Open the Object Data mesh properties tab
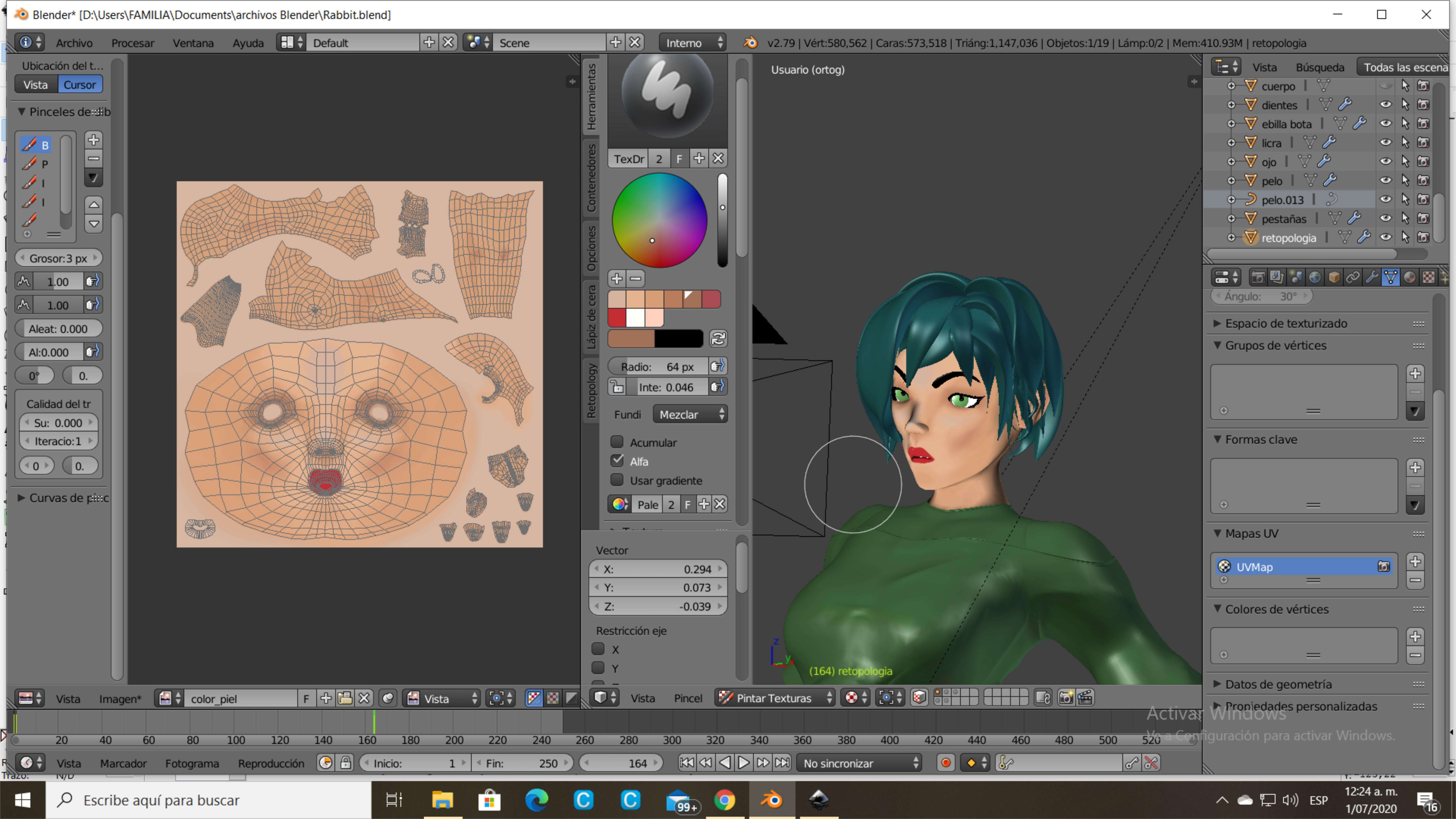 [1390, 277]
